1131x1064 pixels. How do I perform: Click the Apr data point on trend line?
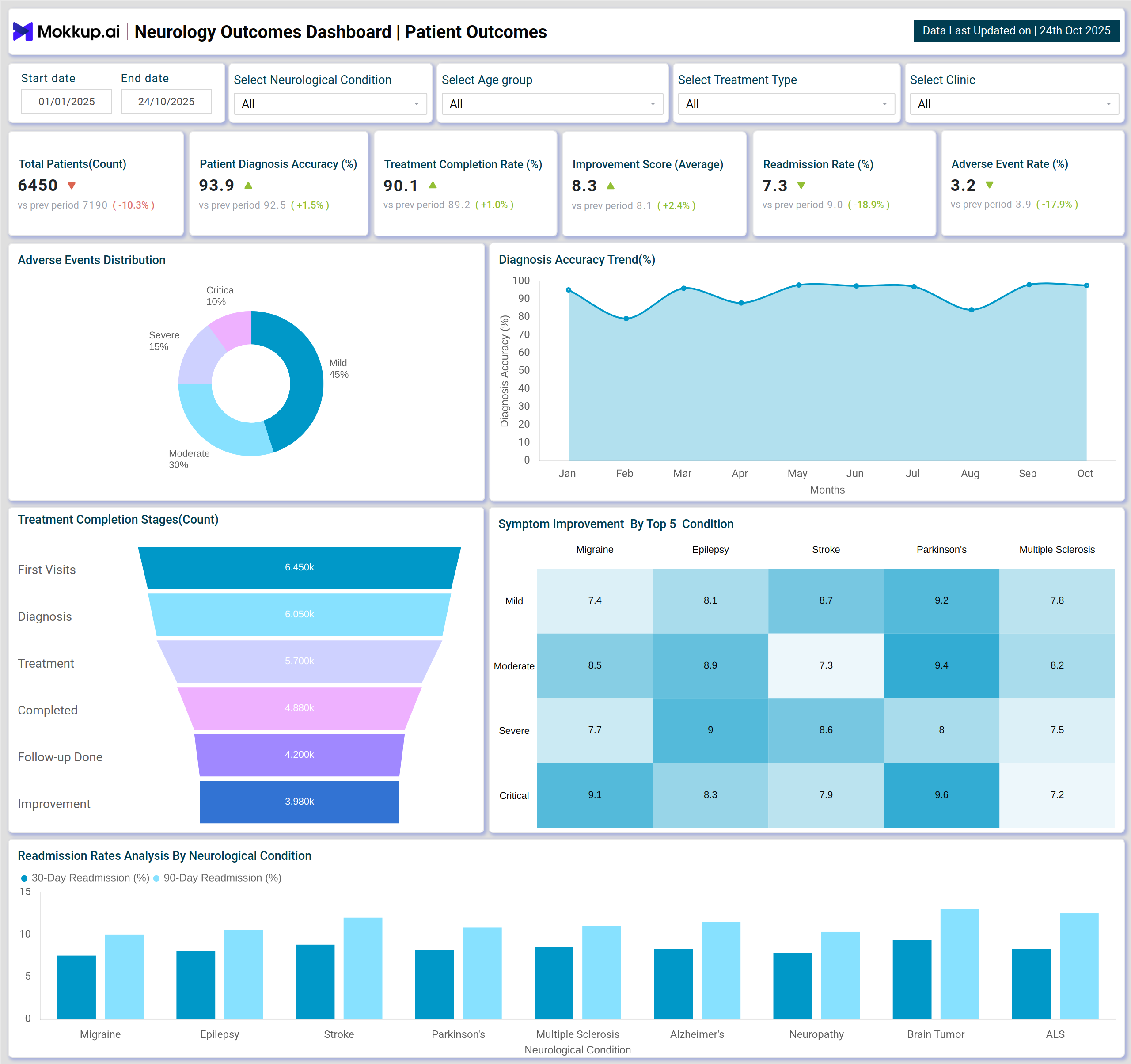741,303
